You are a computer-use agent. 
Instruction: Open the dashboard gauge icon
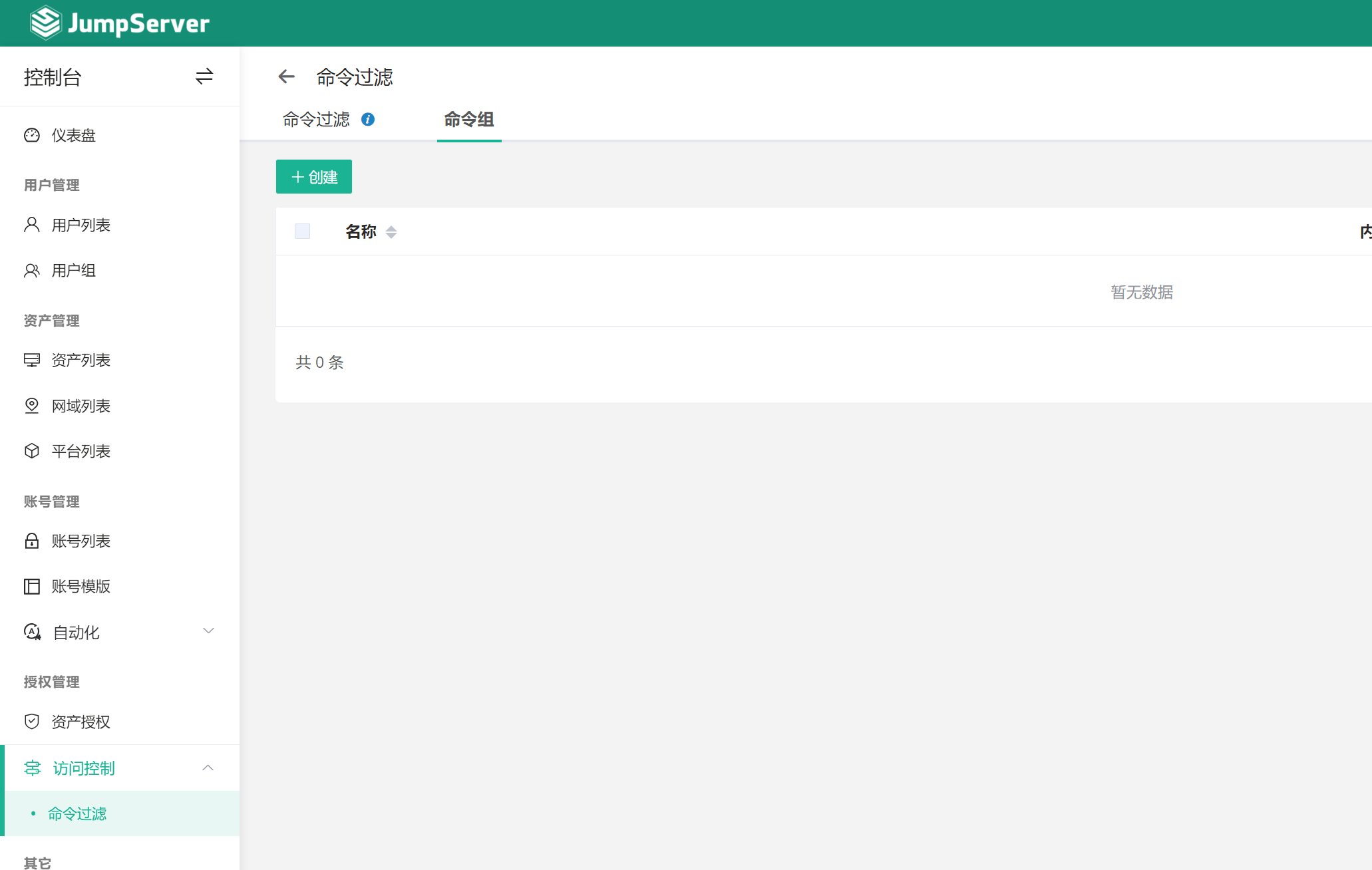[32, 135]
